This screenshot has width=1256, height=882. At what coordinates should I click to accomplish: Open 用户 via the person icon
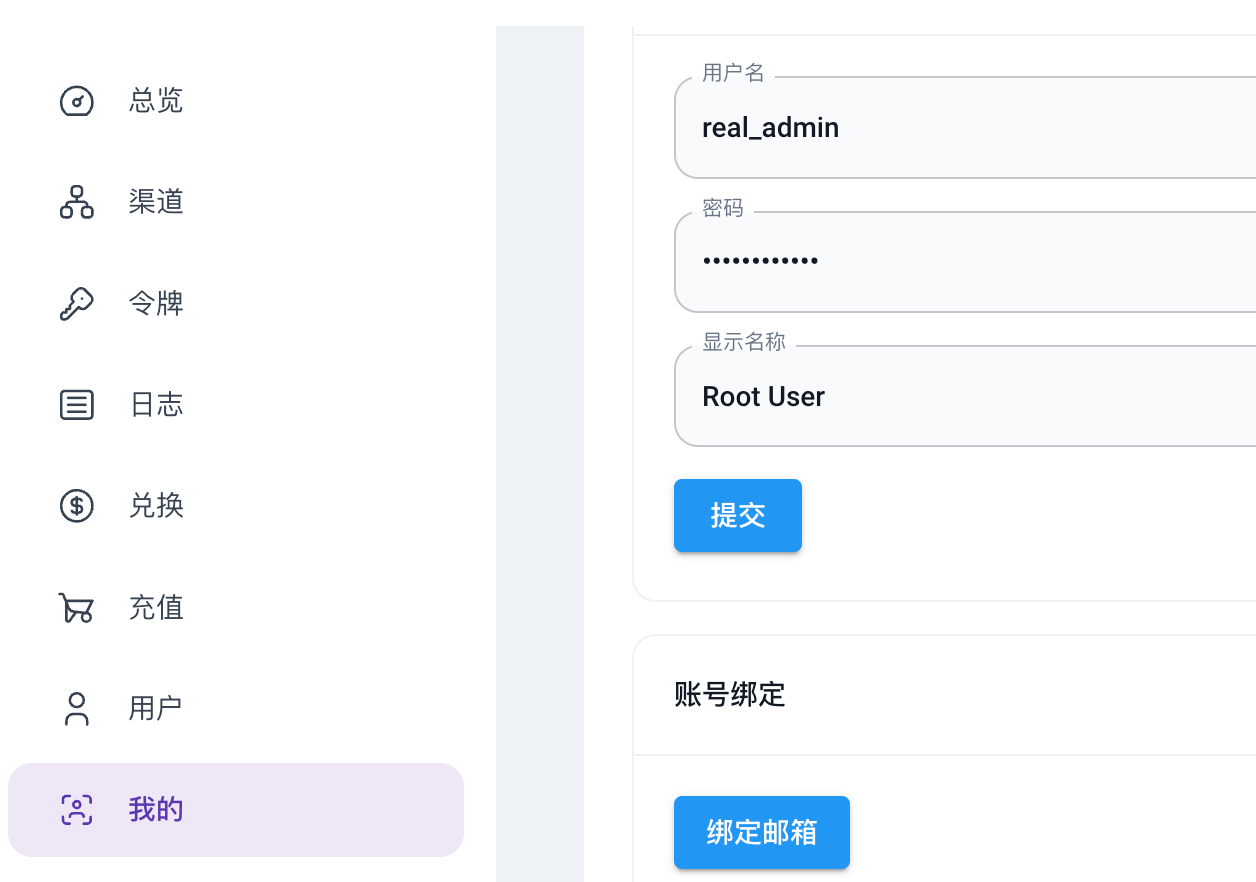[77, 708]
